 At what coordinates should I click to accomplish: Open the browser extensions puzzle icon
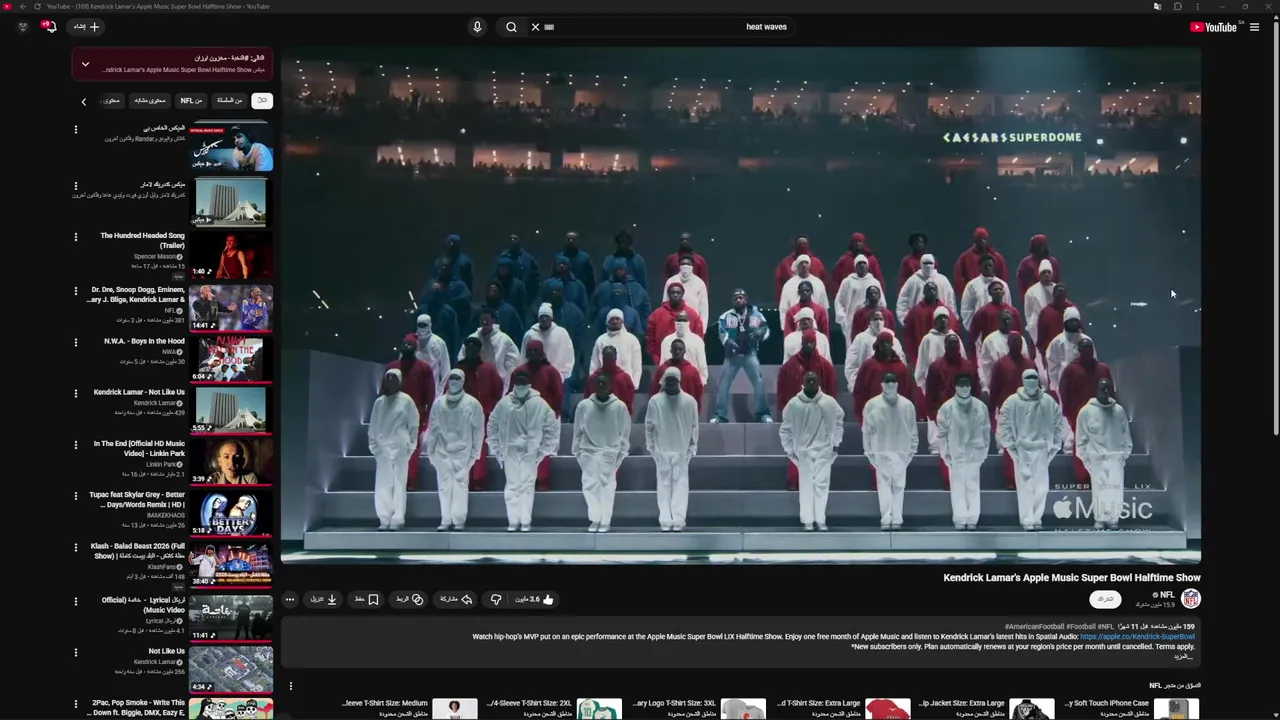(x=1178, y=6)
